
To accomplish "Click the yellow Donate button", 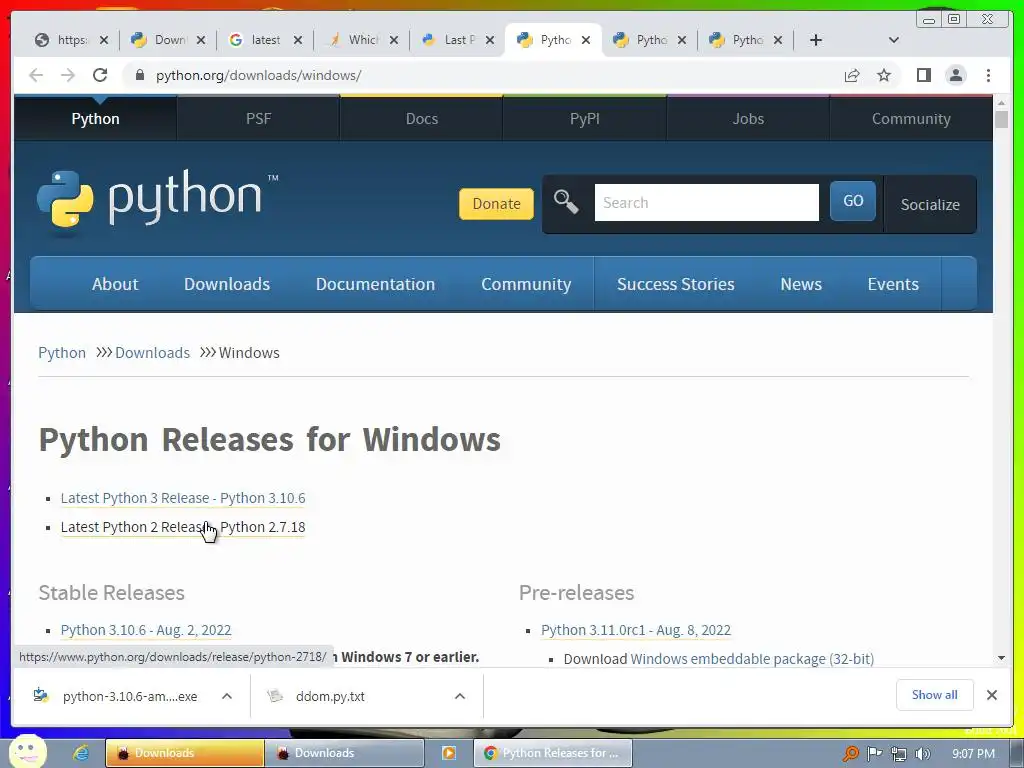I will [496, 204].
